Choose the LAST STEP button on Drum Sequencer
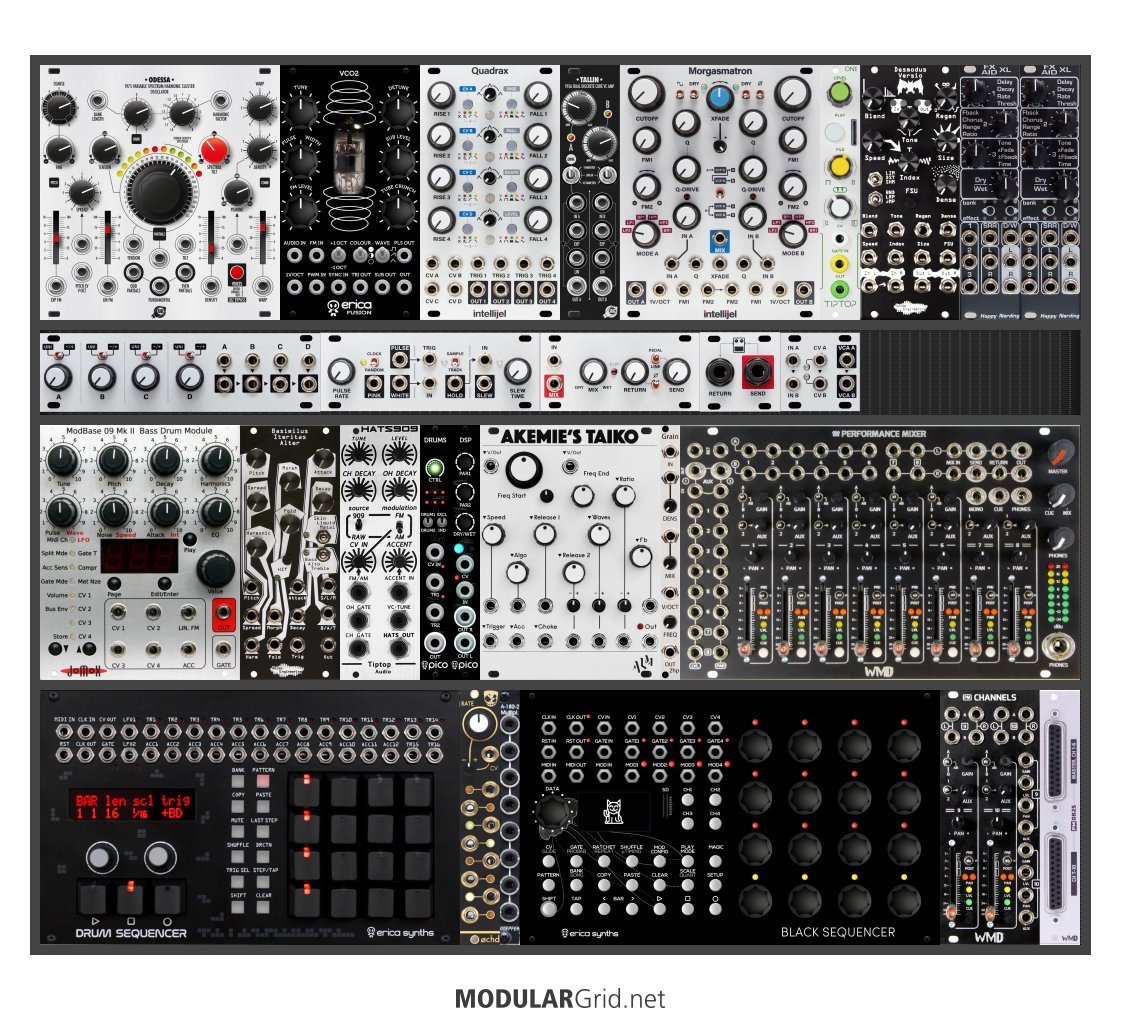The height and width of the screenshot is (1020, 1121). [263, 831]
